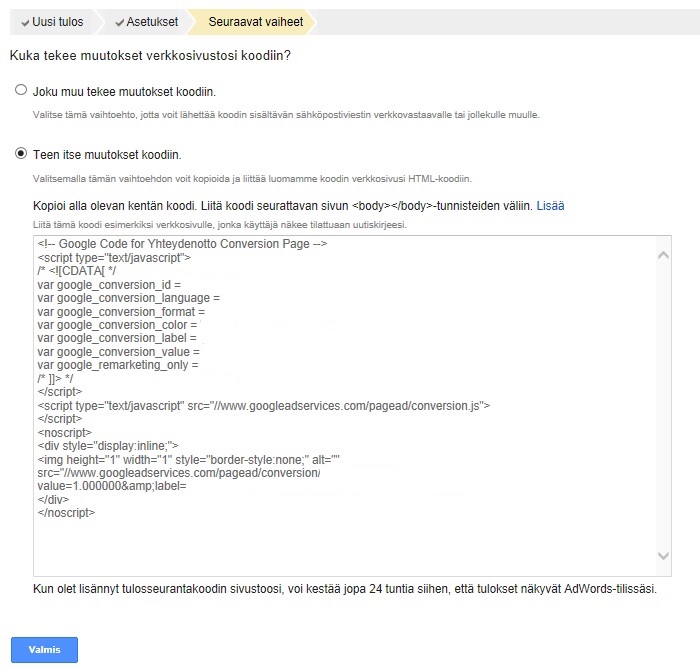Click the 'var google_conversion_color =' line
700x669 pixels.
pos(117,325)
